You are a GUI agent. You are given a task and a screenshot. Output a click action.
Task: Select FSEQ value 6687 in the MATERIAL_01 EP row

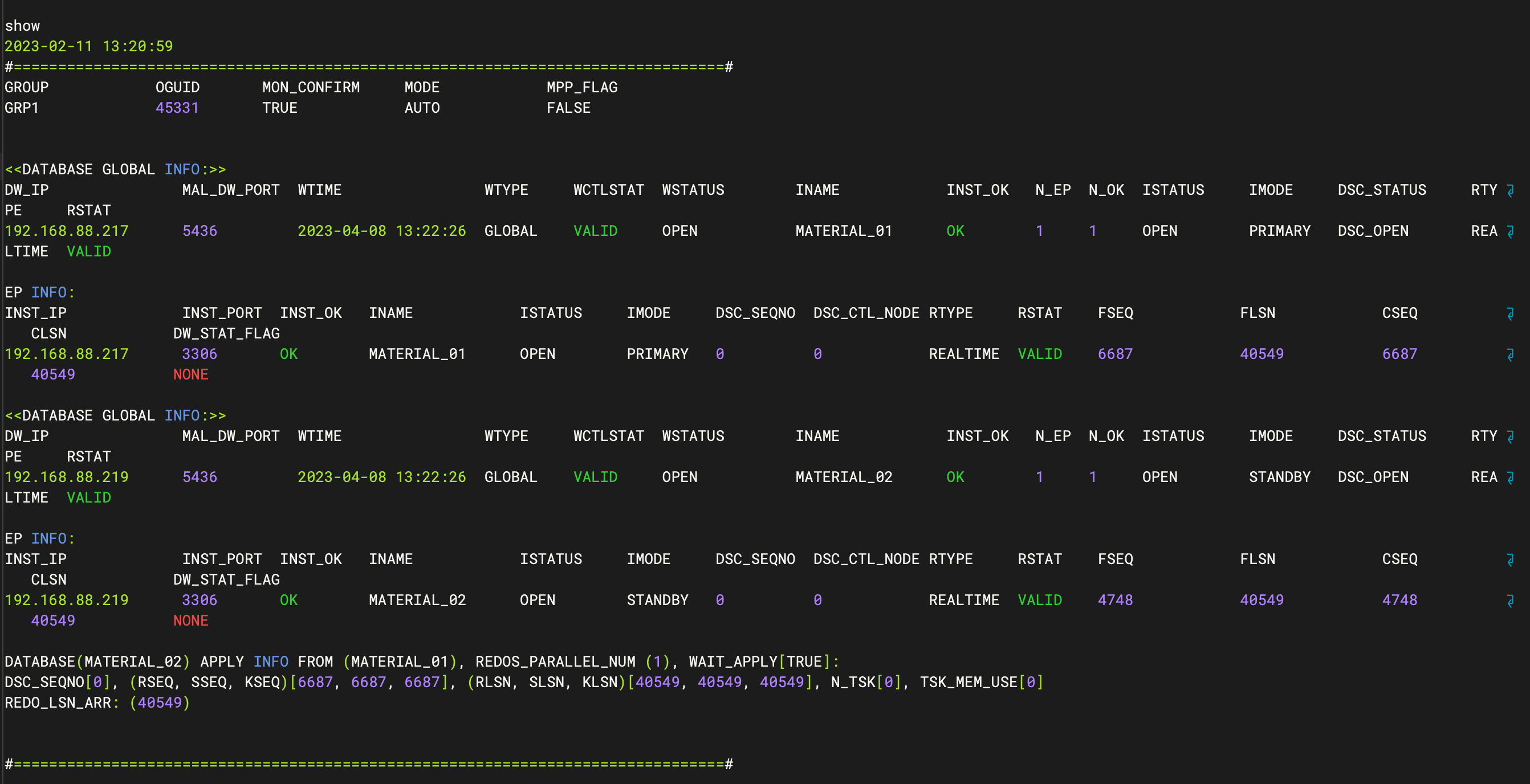1116,354
